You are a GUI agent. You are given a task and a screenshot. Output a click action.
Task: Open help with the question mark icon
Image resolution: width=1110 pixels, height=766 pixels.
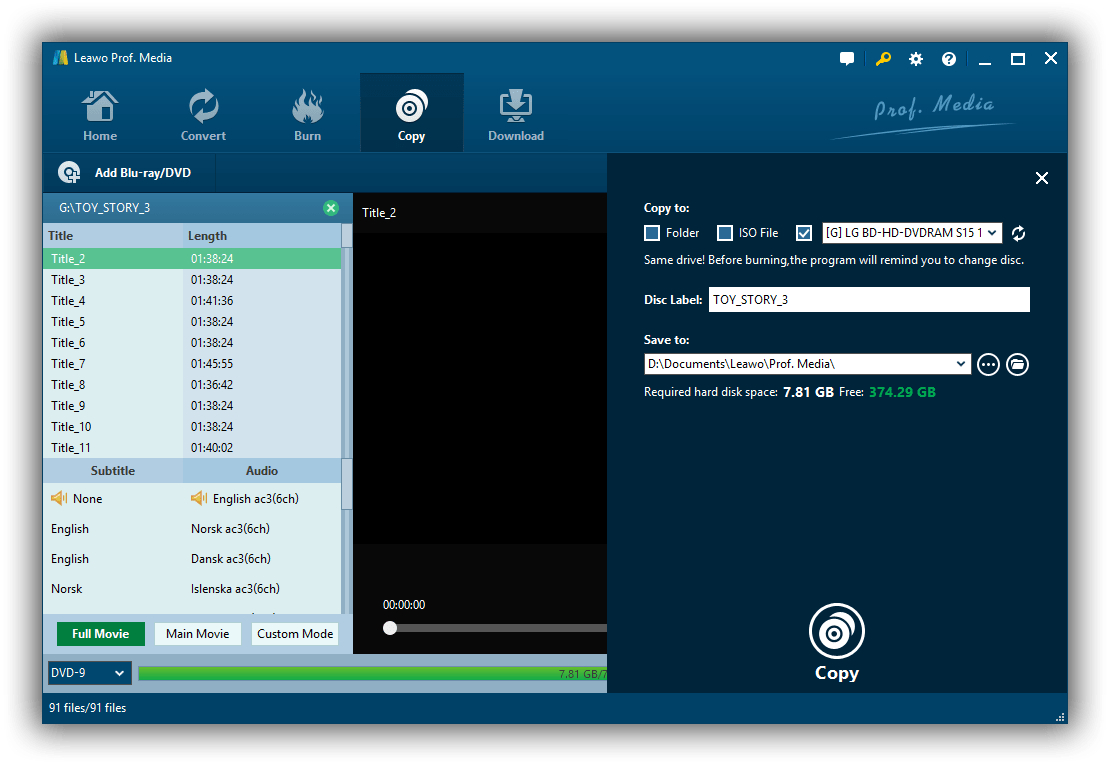[949, 59]
